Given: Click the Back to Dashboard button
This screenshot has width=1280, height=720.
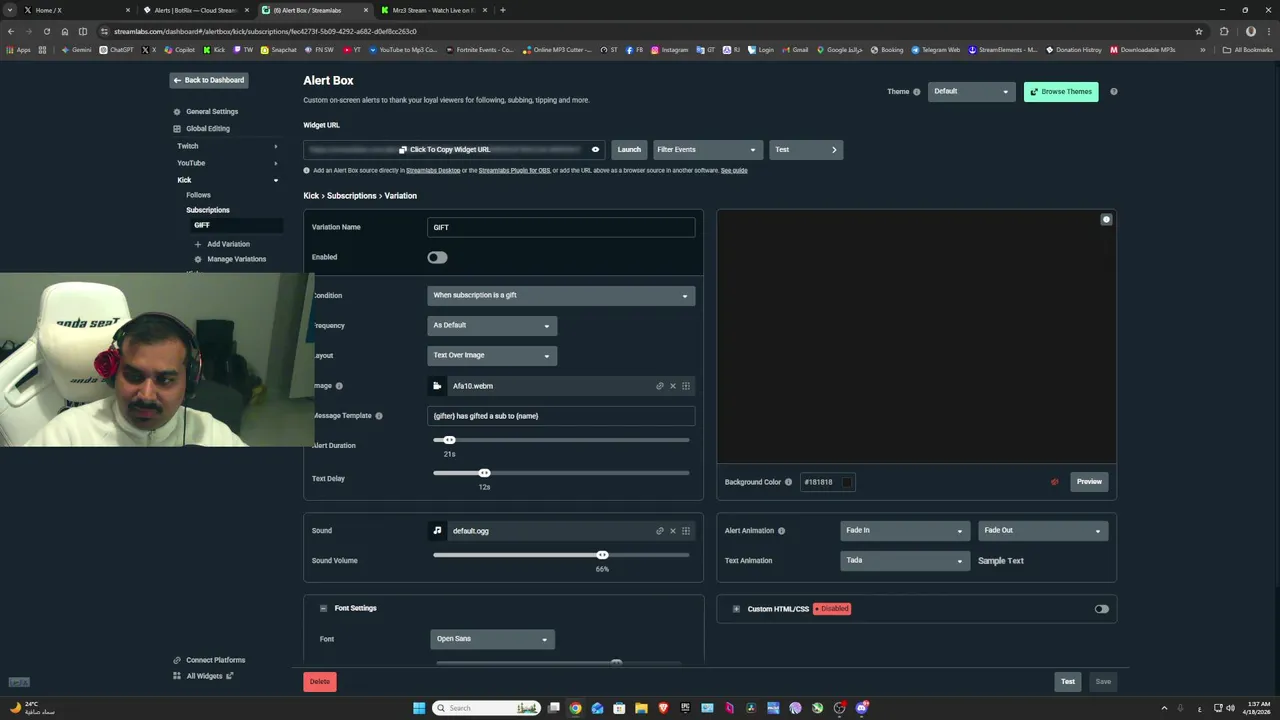Looking at the screenshot, I should [x=209, y=80].
